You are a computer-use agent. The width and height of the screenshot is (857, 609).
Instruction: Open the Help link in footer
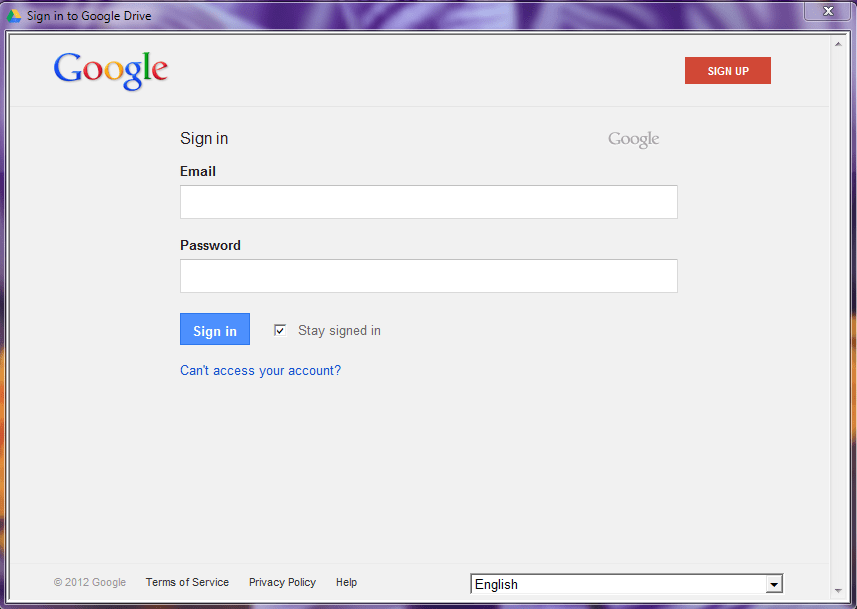point(347,582)
